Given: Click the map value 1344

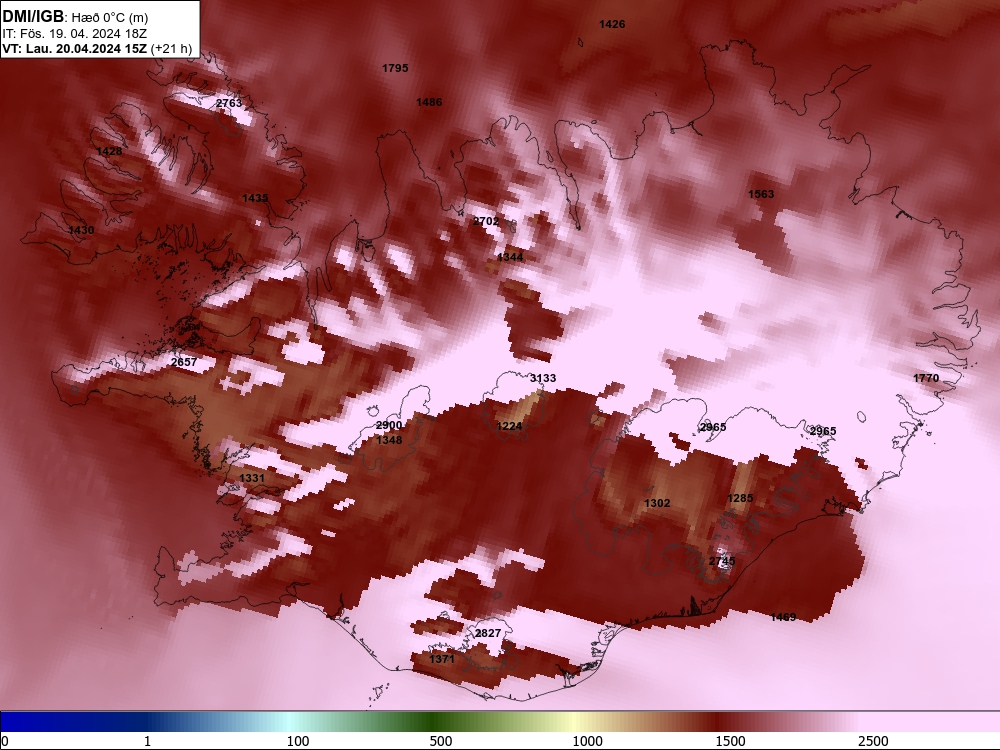Looking at the screenshot, I should point(510,257).
